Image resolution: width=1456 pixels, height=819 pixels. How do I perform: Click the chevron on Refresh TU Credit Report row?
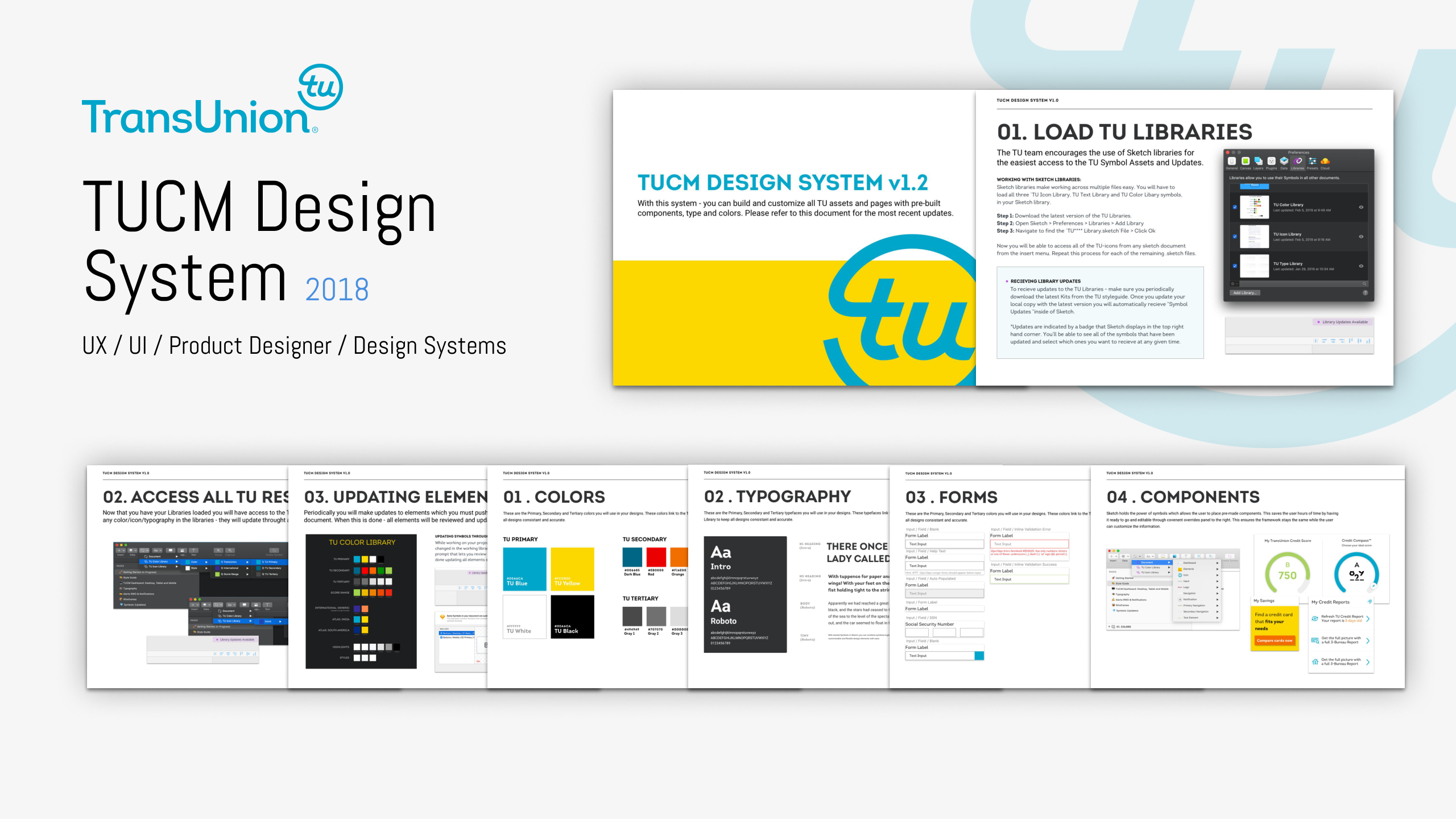tap(1368, 619)
